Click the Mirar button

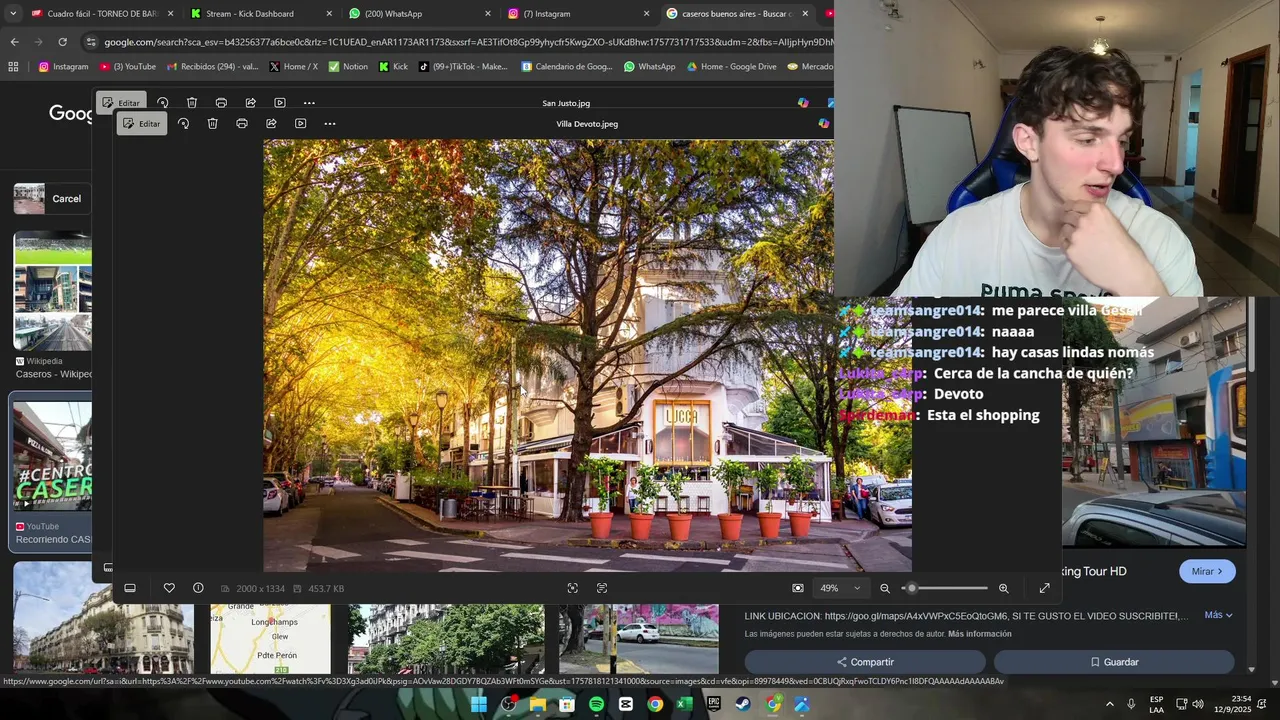[x=1207, y=572]
